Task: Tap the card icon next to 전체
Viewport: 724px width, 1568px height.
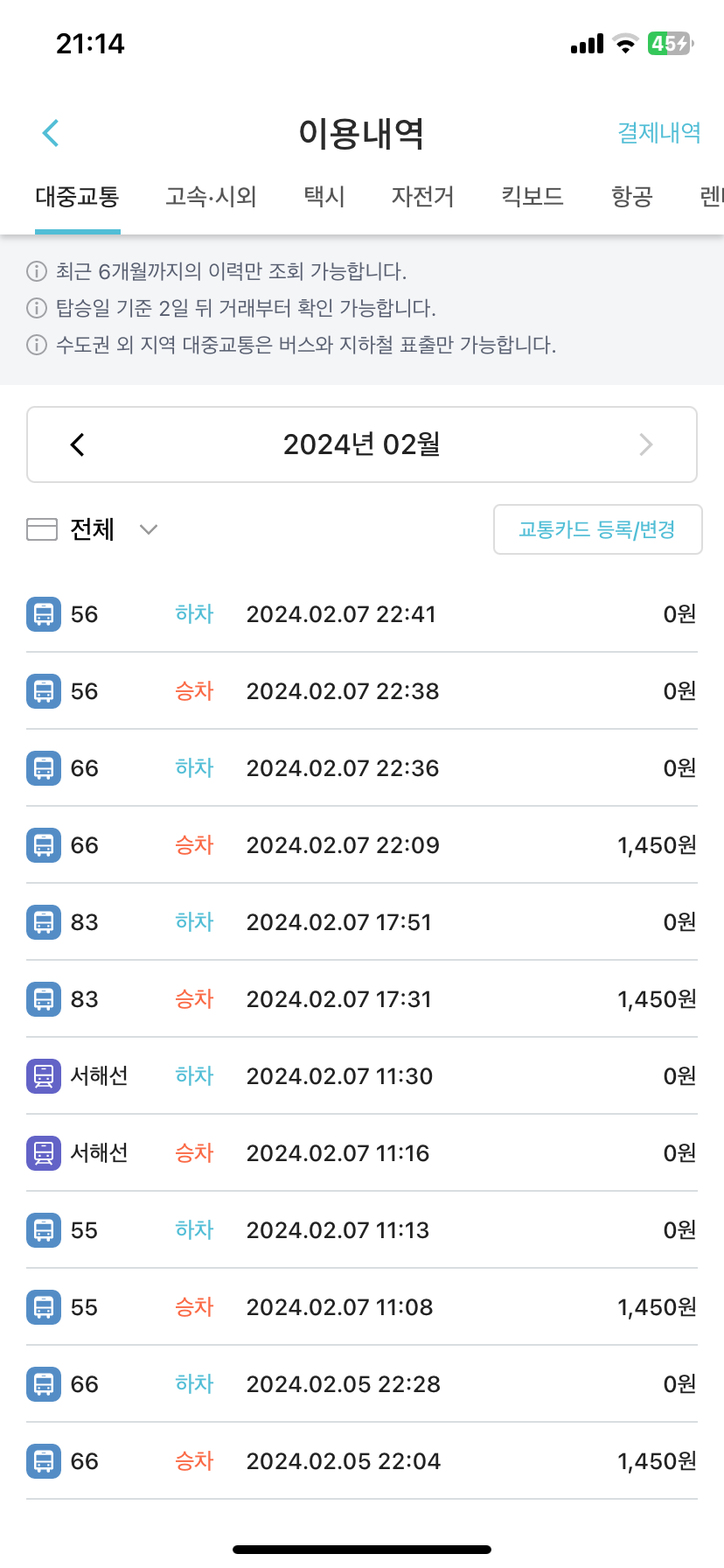Action: (x=42, y=529)
